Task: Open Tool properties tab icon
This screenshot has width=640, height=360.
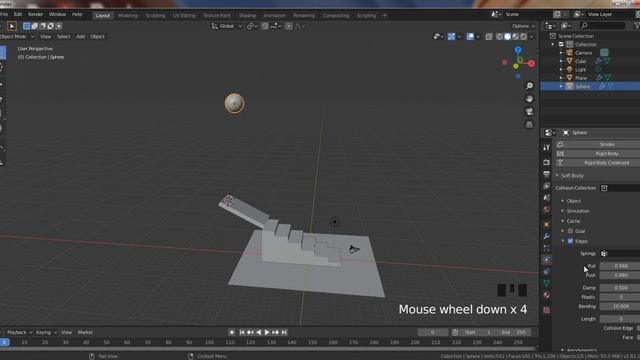Action: [547, 148]
